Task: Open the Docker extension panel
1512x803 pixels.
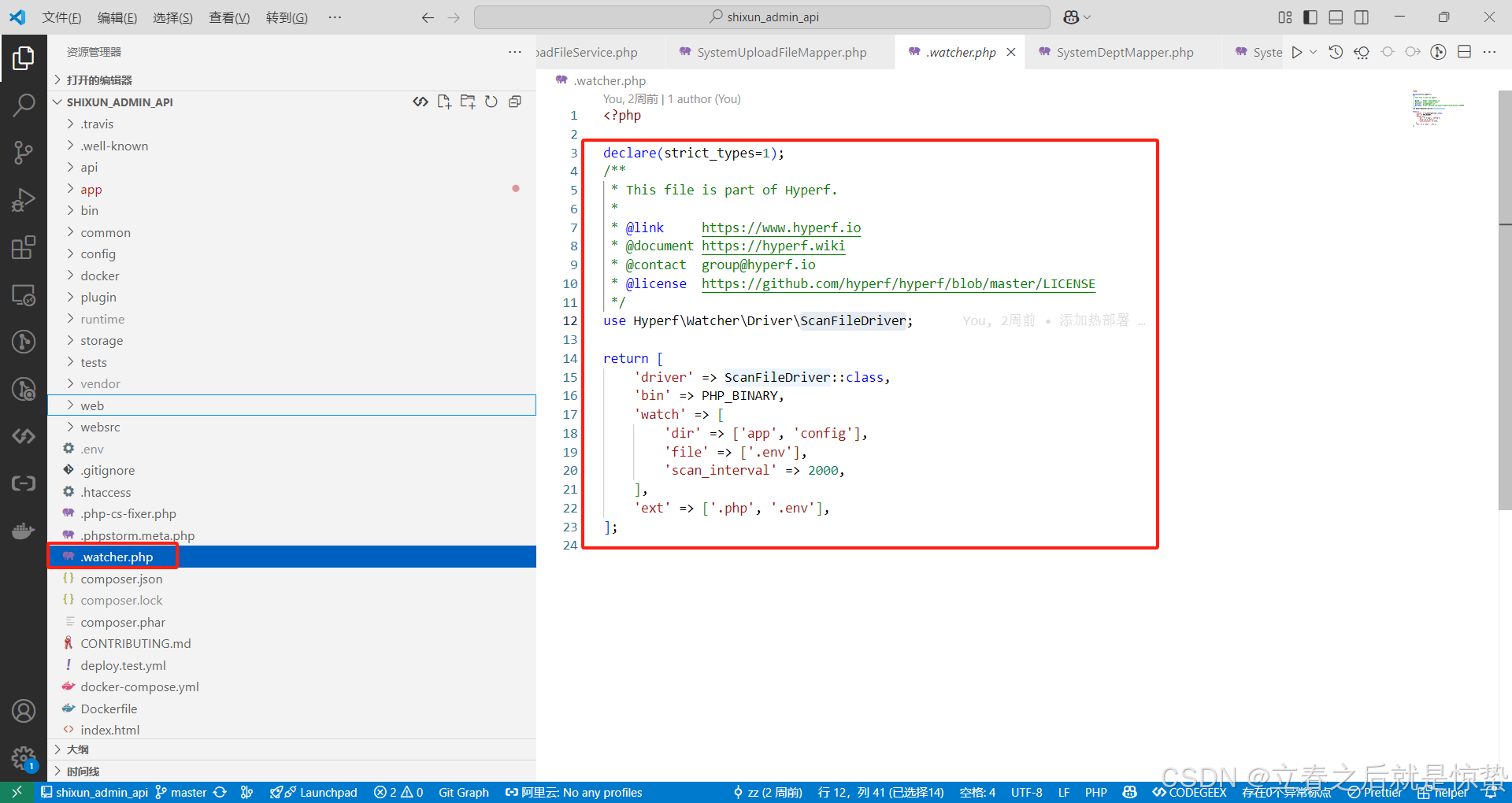Action: 24,530
